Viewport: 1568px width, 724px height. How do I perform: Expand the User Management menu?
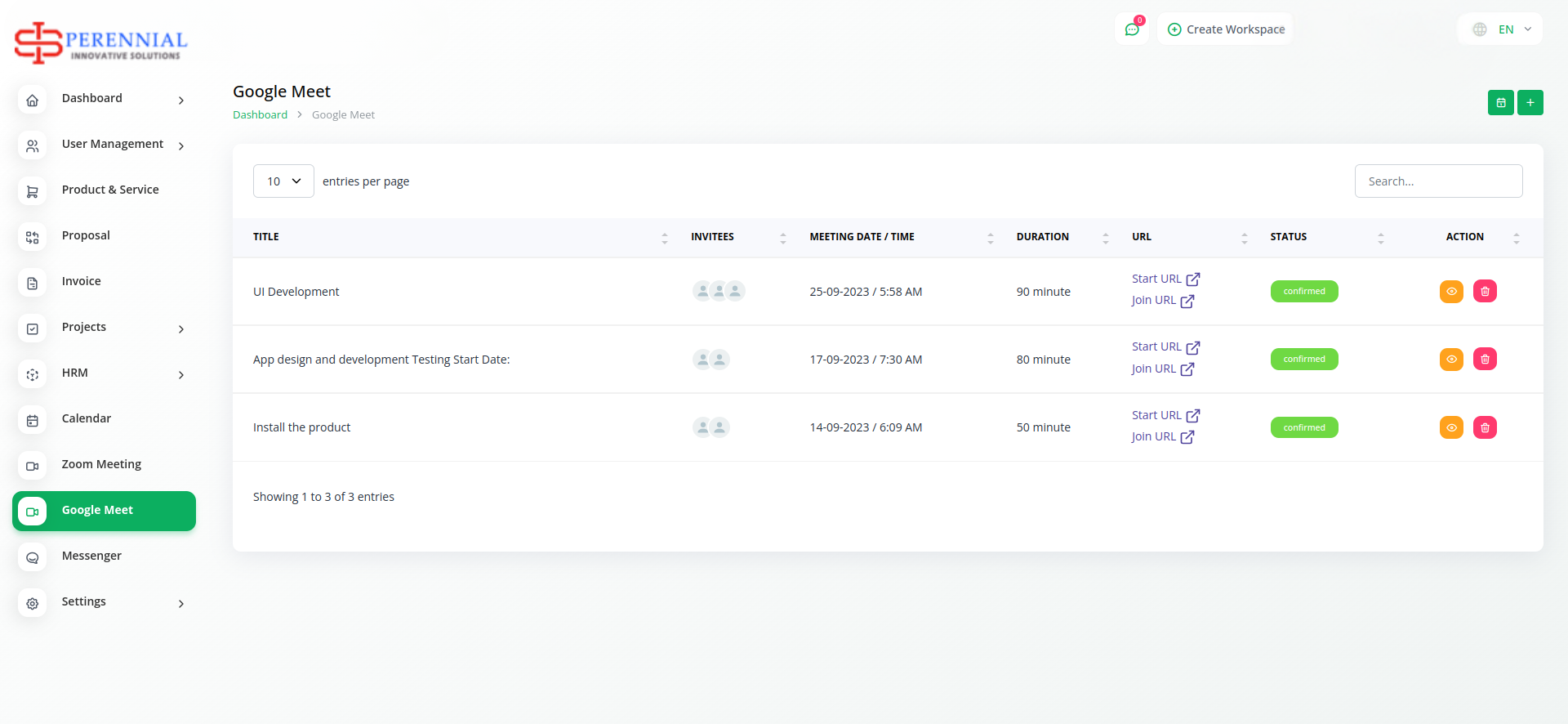tap(113, 145)
